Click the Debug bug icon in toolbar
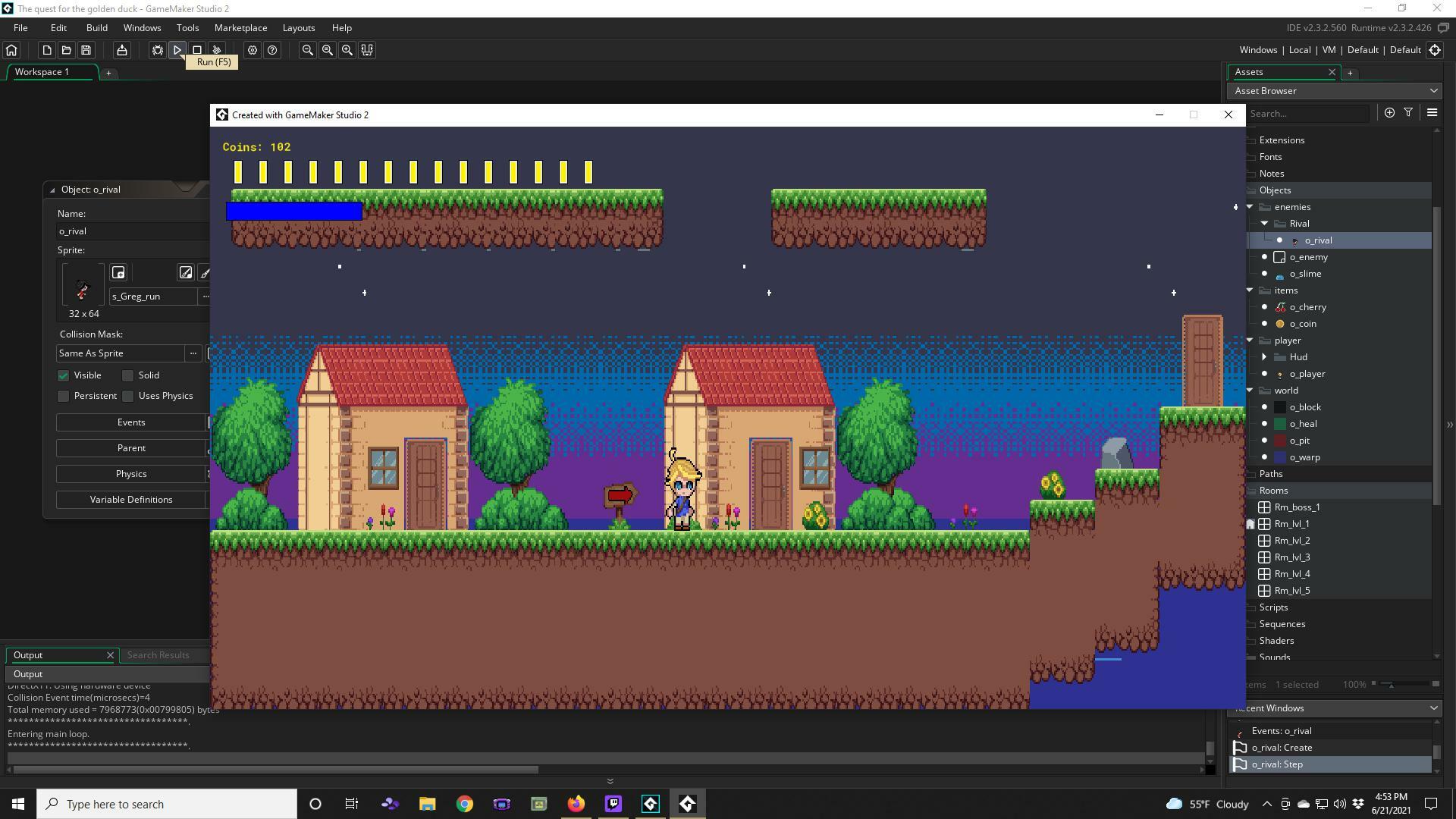The width and height of the screenshot is (1456, 819). pyautogui.click(x=157, y=50)
